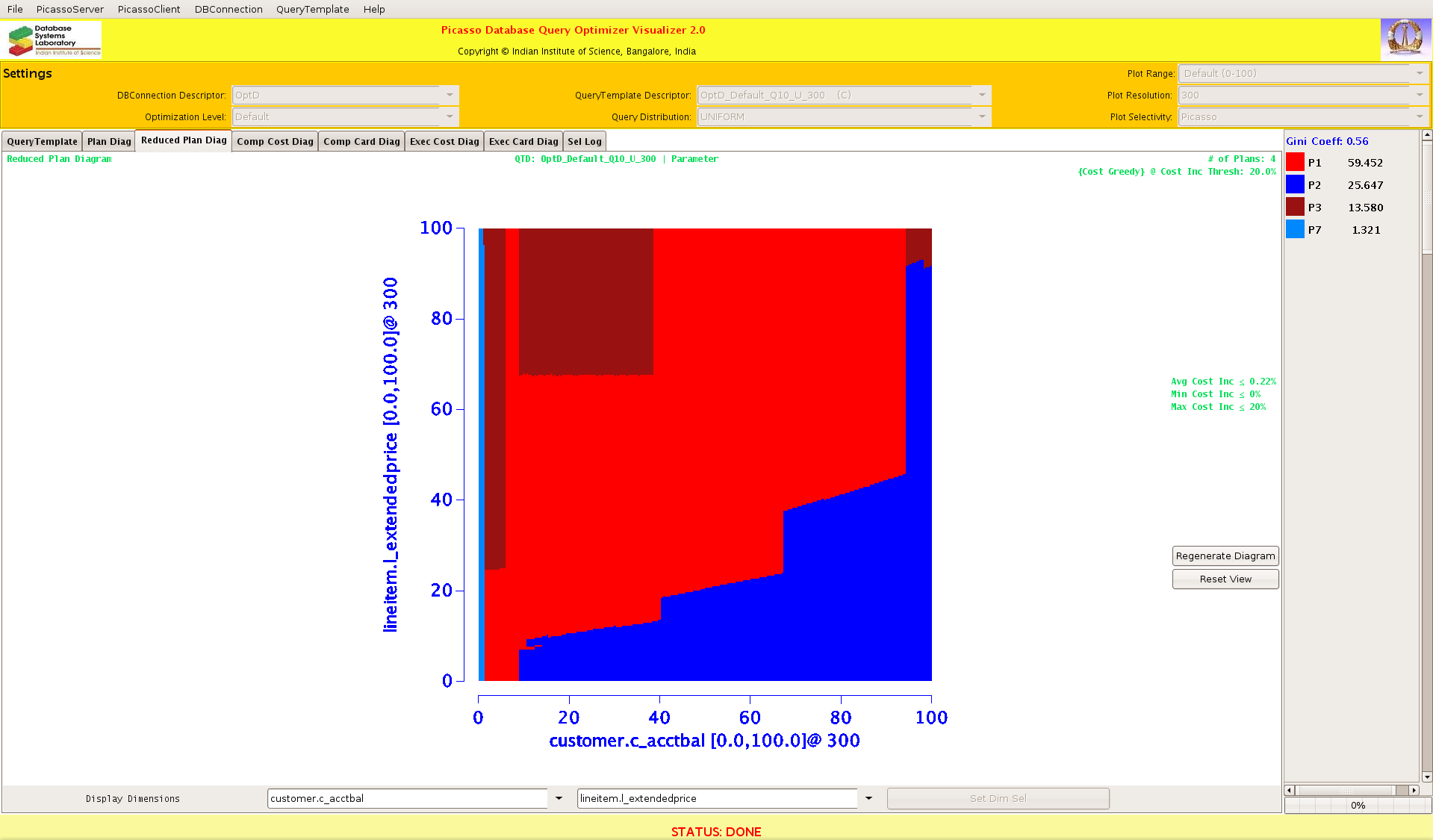Expand the Plot Range dropdown

(1419, 73)
